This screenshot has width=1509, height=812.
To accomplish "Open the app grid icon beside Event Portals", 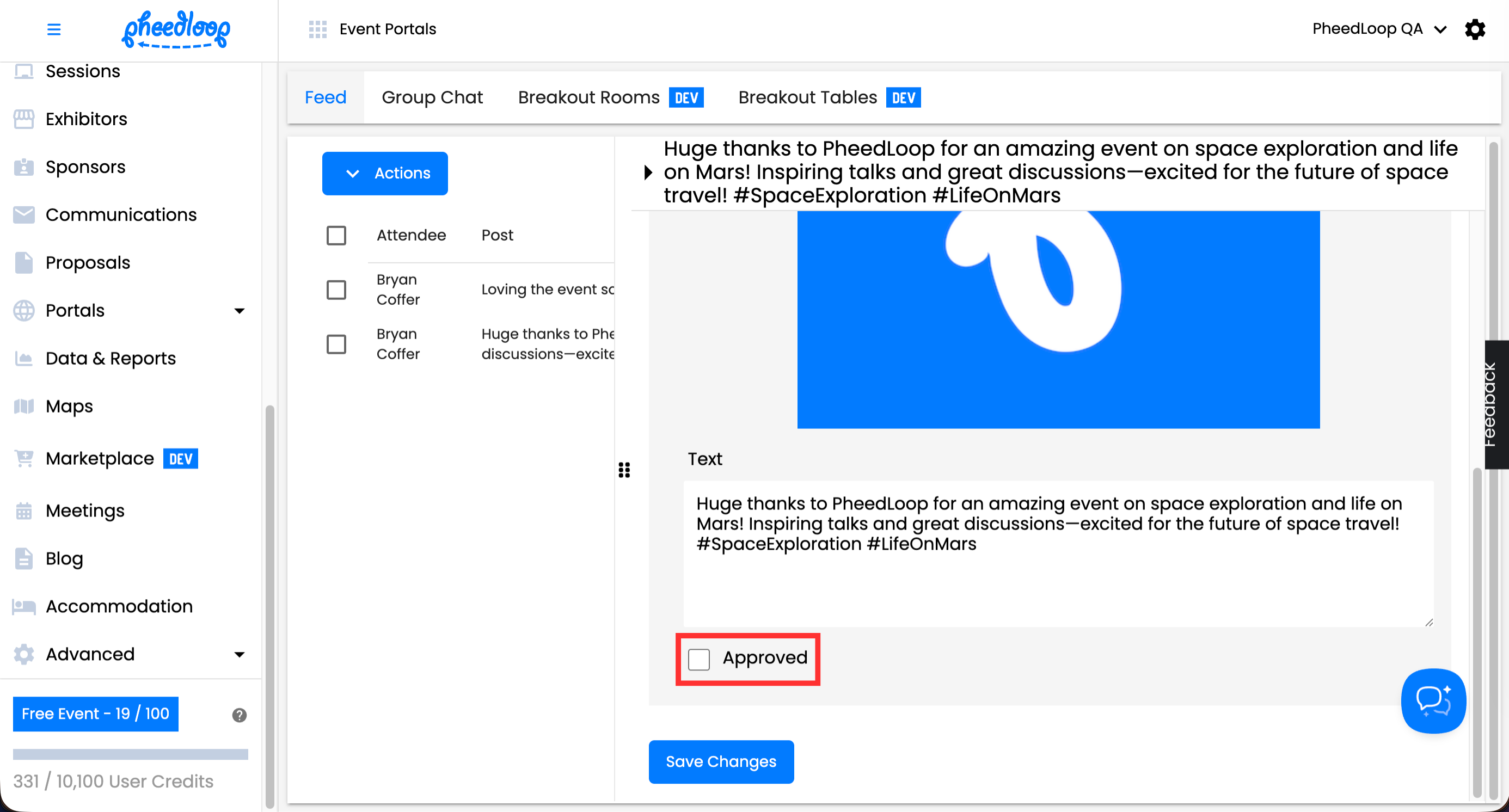I will [x=317, y=29].
